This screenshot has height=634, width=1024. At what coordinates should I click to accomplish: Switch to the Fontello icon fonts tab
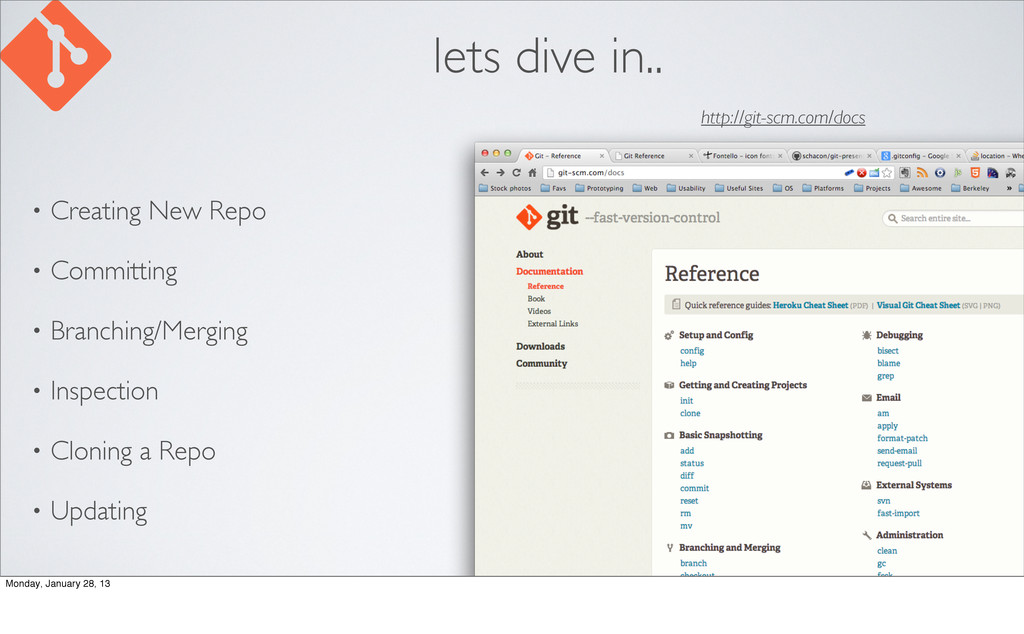coord(743,155)
